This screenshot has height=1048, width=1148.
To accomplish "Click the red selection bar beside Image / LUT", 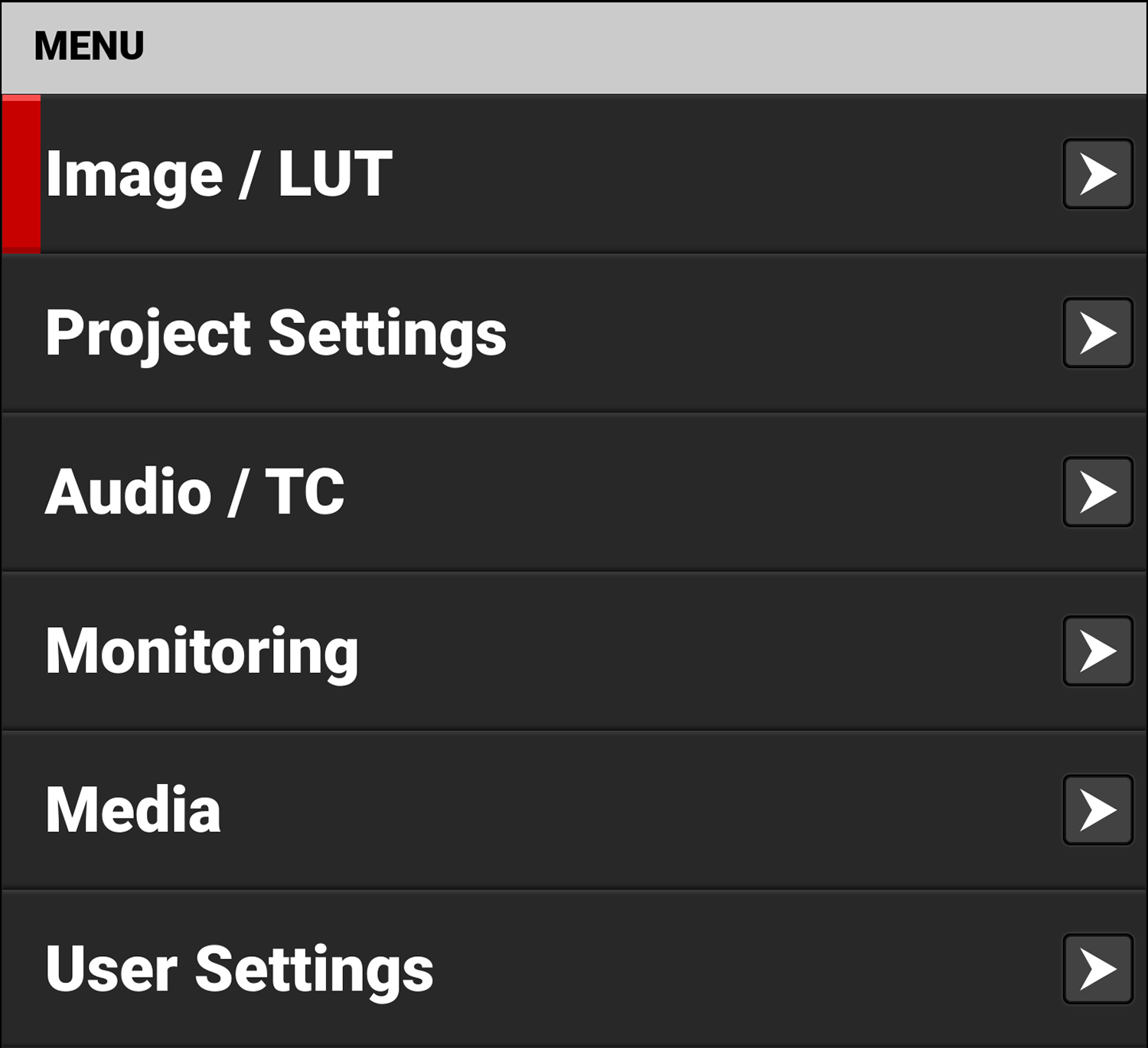I will point(21,175).
